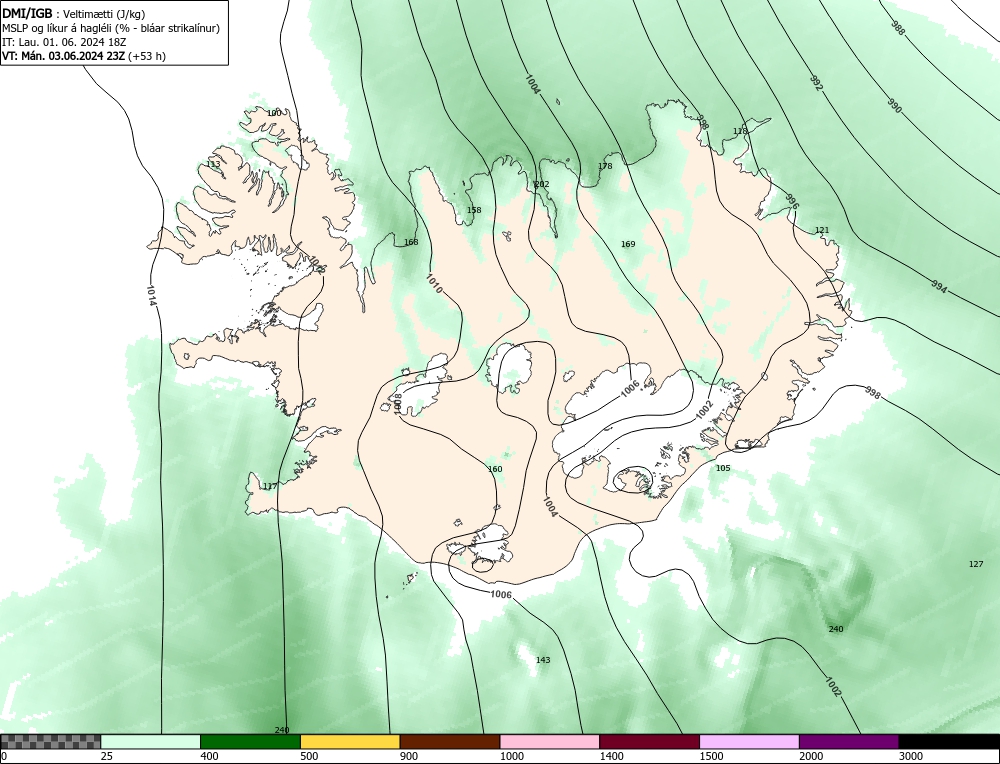Select the brown 900–1000 legend swatch
This screenshot has height=764, width=1000.
click(x=450, y=742)
